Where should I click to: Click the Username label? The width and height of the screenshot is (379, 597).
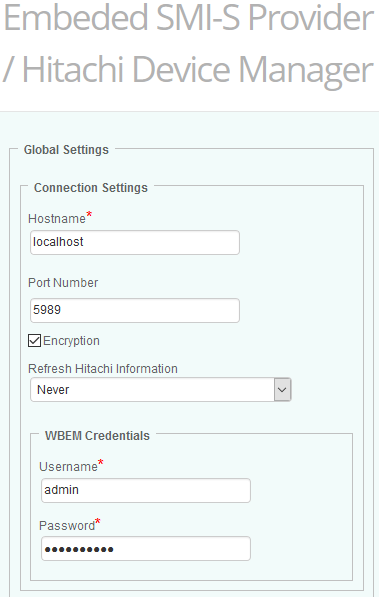pyautogui.click(x=69, y=466)
